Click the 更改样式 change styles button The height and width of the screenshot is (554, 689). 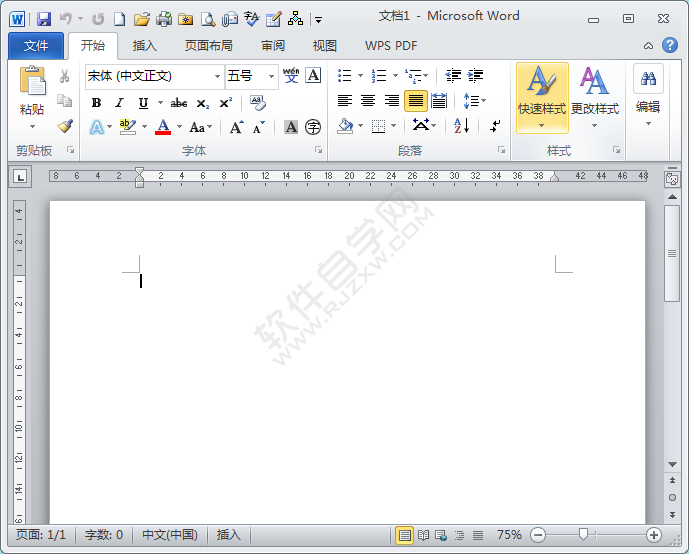point(595,98)
